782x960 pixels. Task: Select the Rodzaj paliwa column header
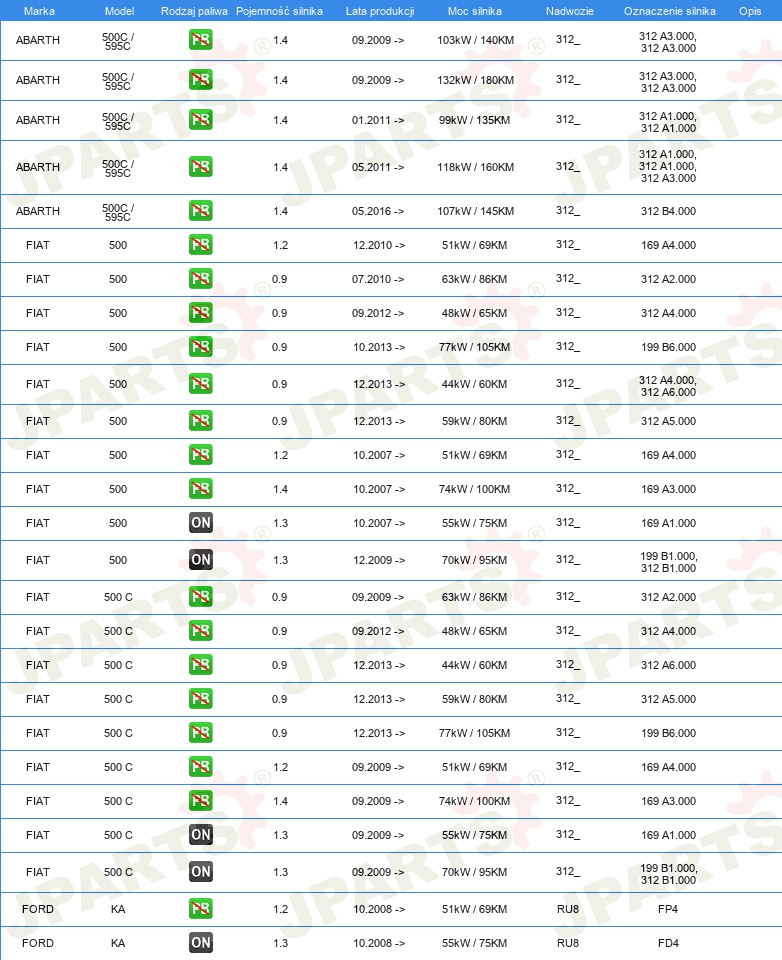194,11
